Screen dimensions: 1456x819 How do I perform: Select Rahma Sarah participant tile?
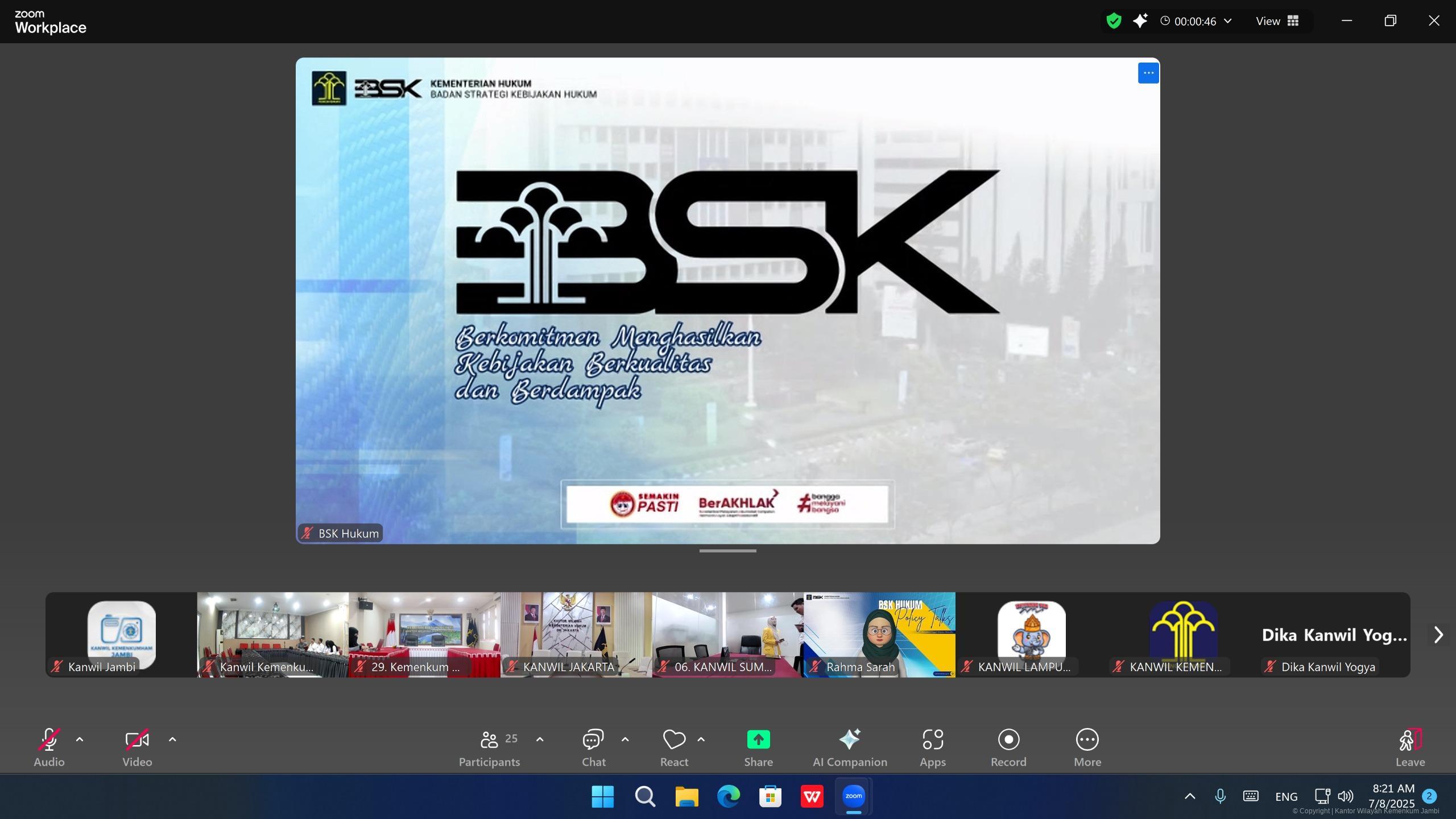pos(880,635)
